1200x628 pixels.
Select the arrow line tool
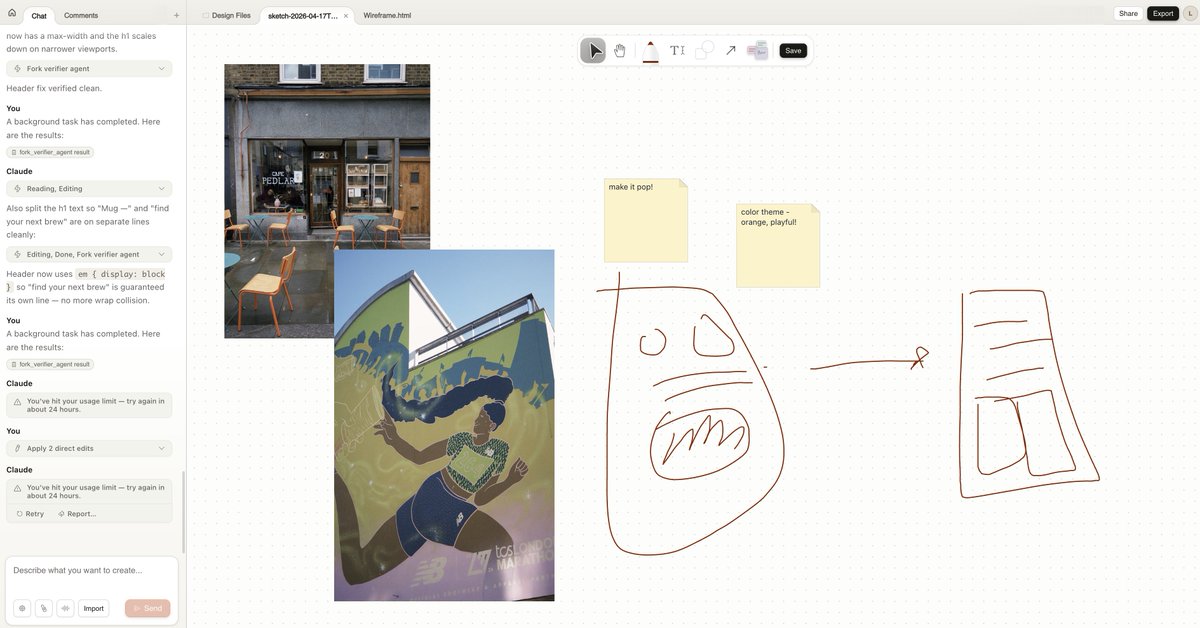[731, 50]
